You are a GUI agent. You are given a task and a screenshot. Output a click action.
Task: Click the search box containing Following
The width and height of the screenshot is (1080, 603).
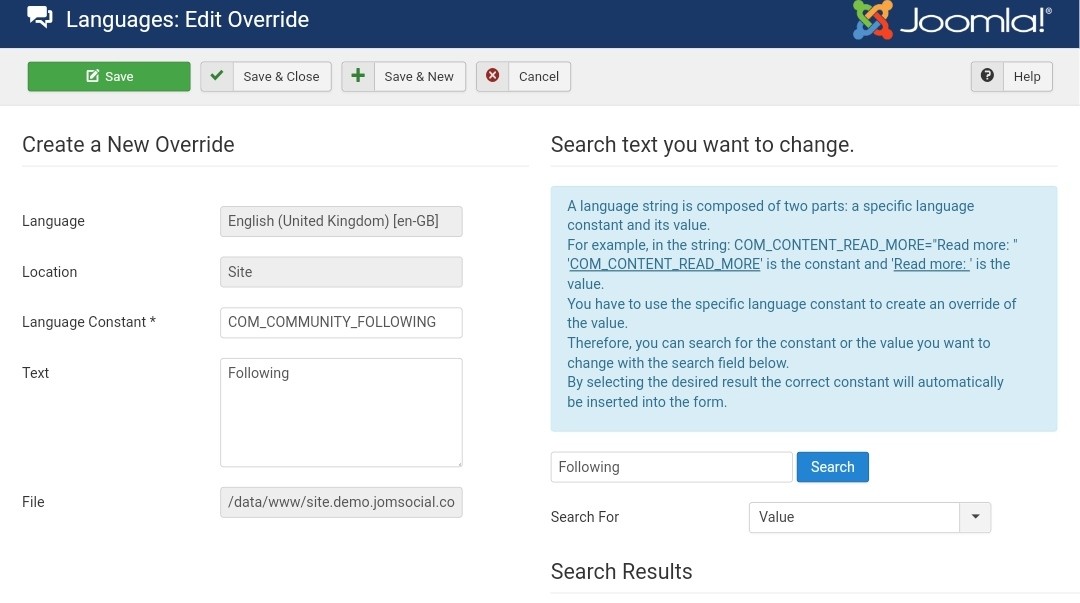point(671,467)
